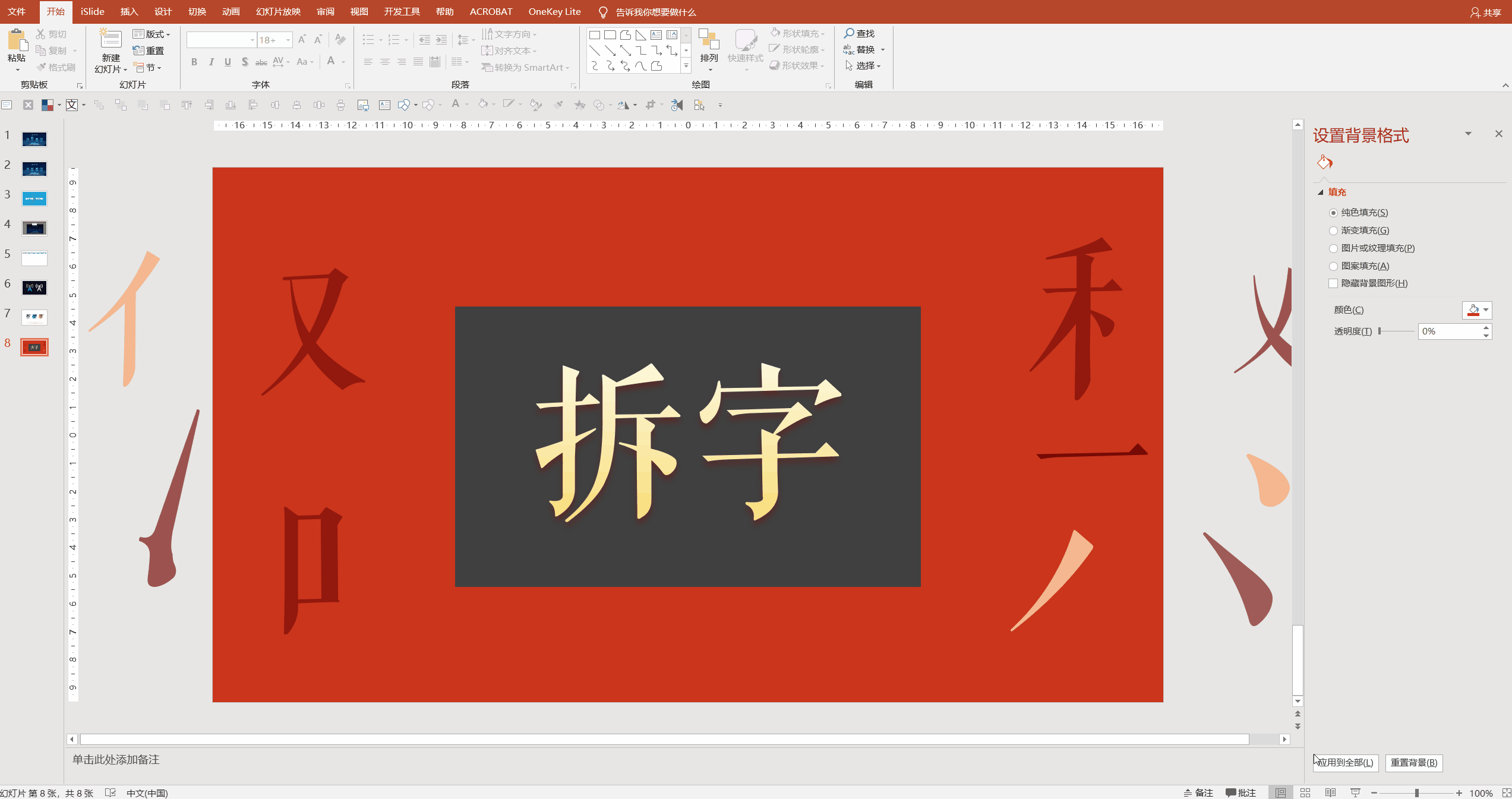Switch to the 切换 ribbon tab
Screen dimensions: 1512x799
[x=196, y=11]
